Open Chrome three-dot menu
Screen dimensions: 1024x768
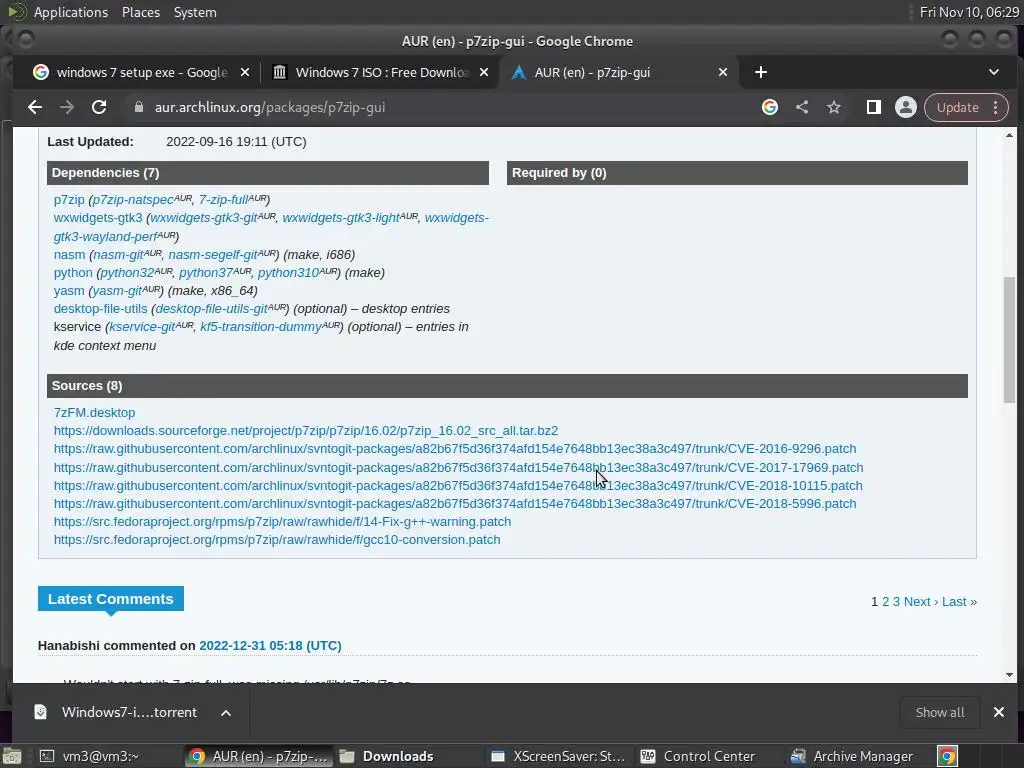[x=995, y=107]
